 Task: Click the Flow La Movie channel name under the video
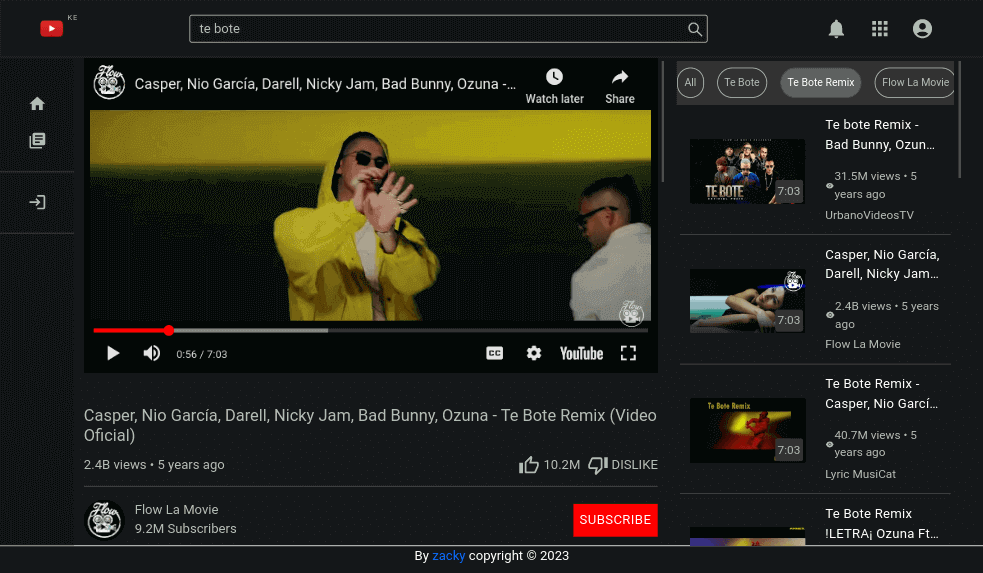pos(176,510)
